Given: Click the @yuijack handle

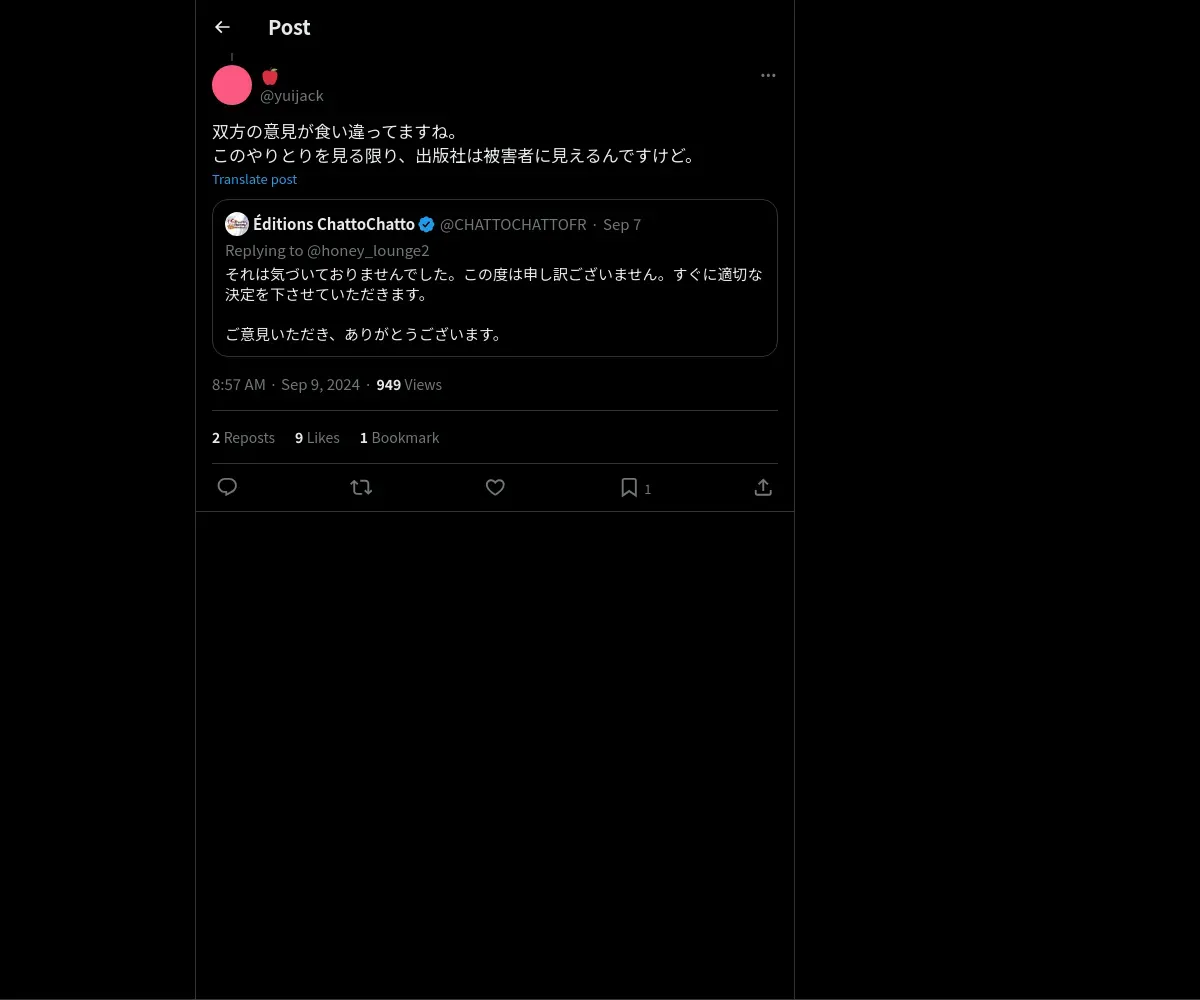Looking at the screenshot, I should tap(292, 96).
